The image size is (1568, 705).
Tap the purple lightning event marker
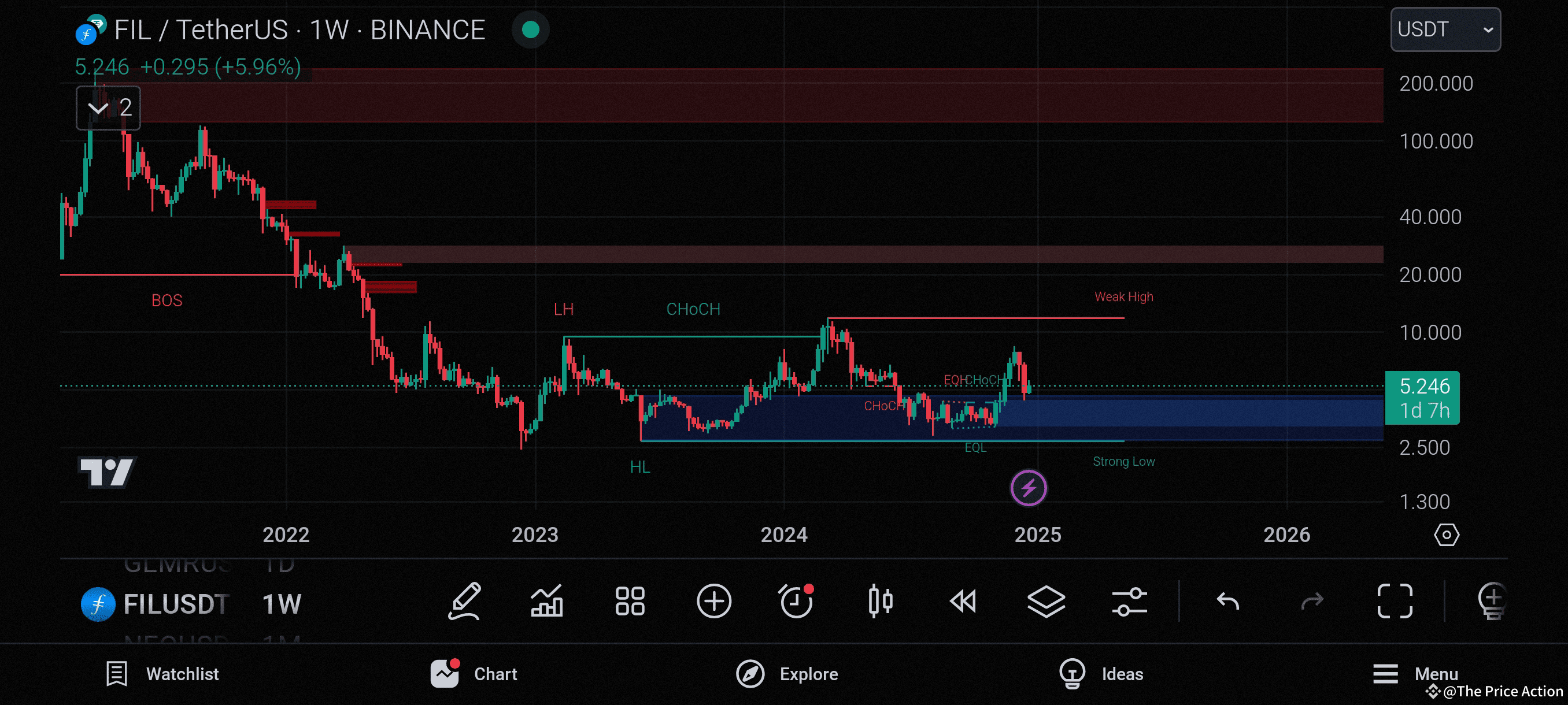pos(1029,488)
